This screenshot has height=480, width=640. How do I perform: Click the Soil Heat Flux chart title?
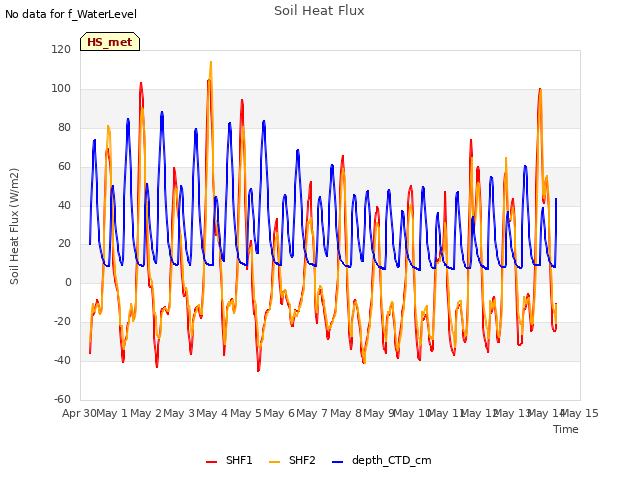(319, 11)
